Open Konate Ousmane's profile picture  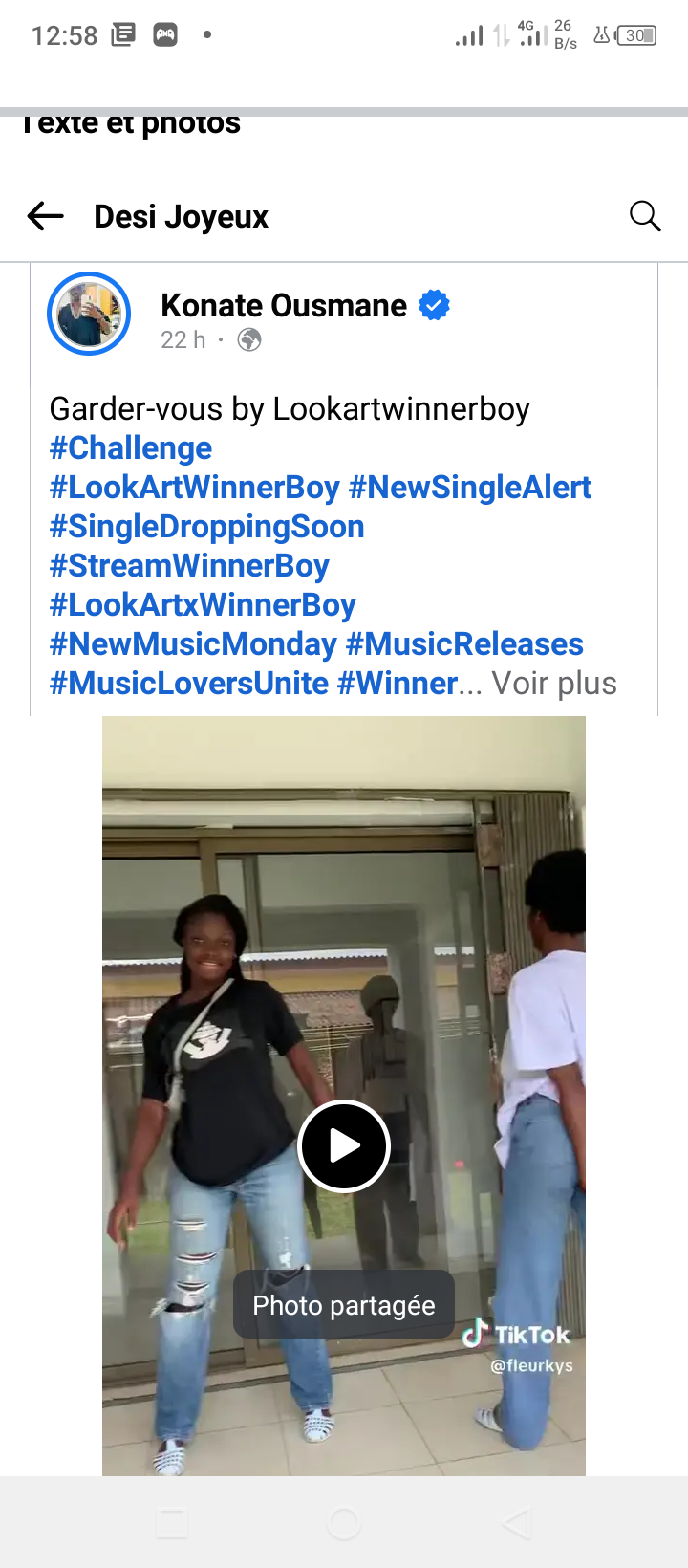pyautogui.click(x=89, y=314)
